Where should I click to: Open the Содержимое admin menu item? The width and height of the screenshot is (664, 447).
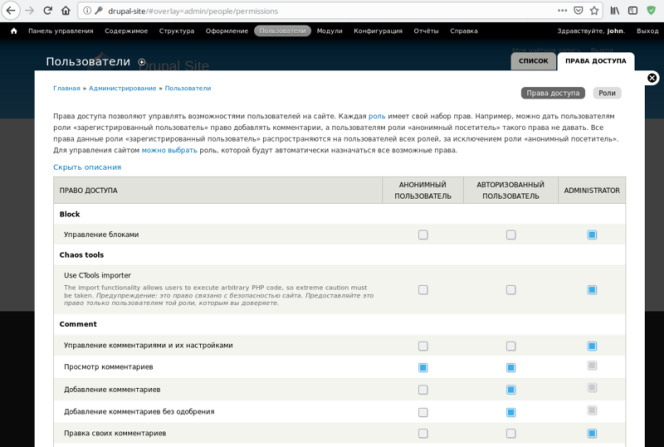point(126,31)
